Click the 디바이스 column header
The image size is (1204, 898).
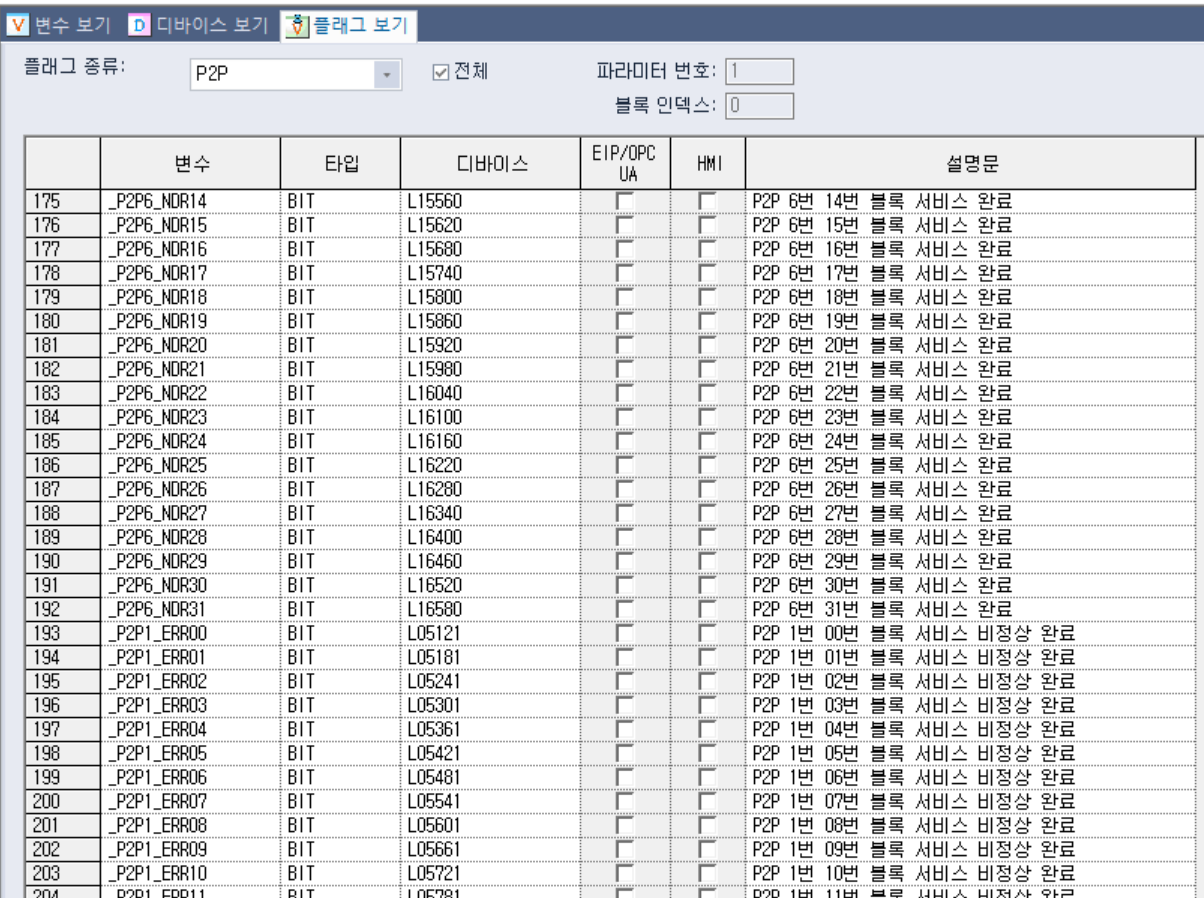point(490,163)
